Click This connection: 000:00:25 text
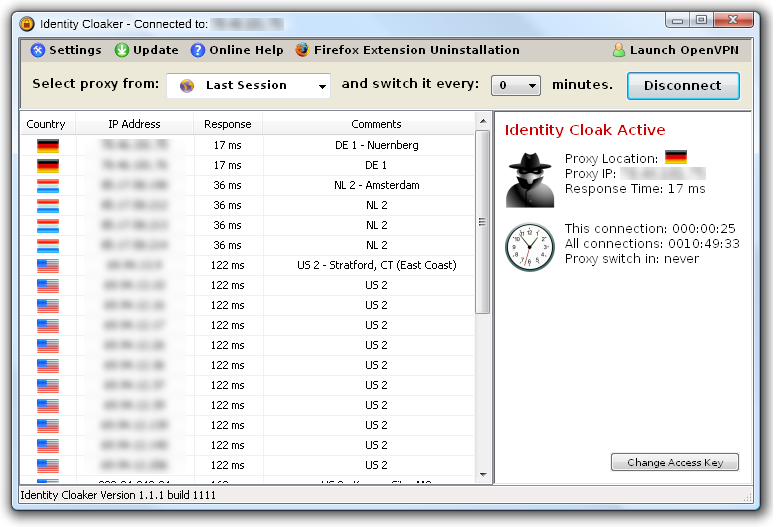 [x=650, y=229]
